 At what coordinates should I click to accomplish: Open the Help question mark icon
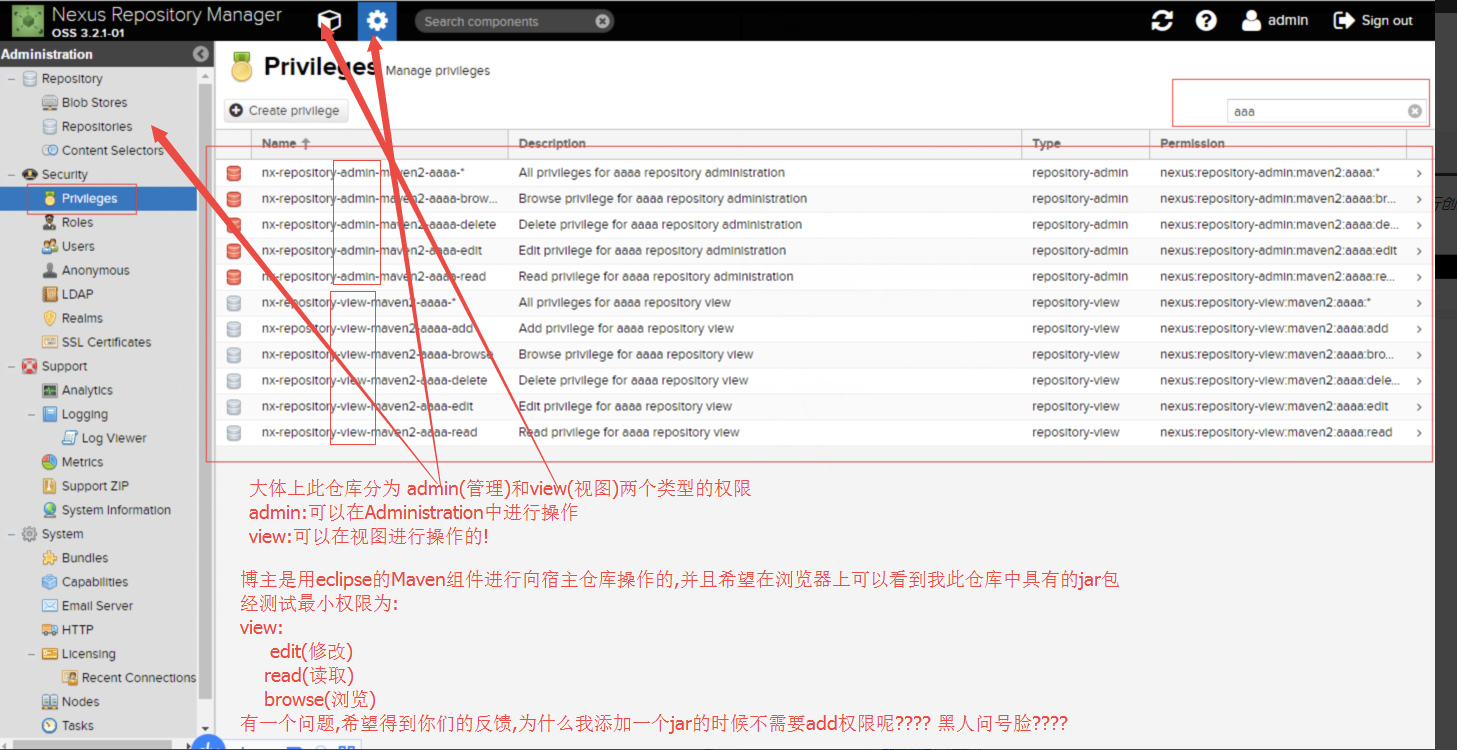[1206, 20]
